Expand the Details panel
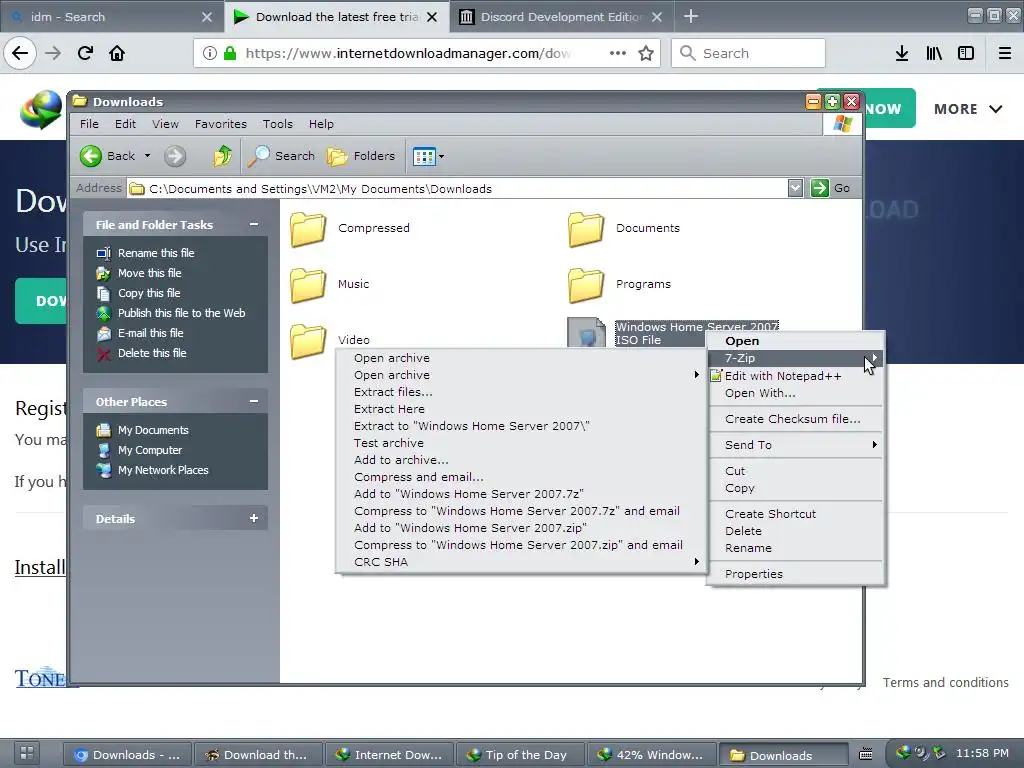 pyautogui.click(x=253, y=519)
